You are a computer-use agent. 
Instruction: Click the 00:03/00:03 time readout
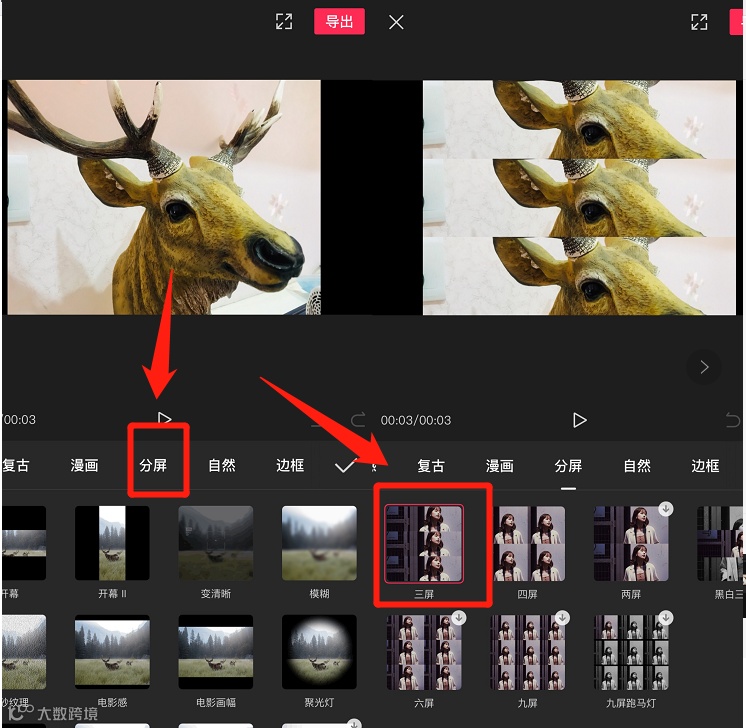416,420
